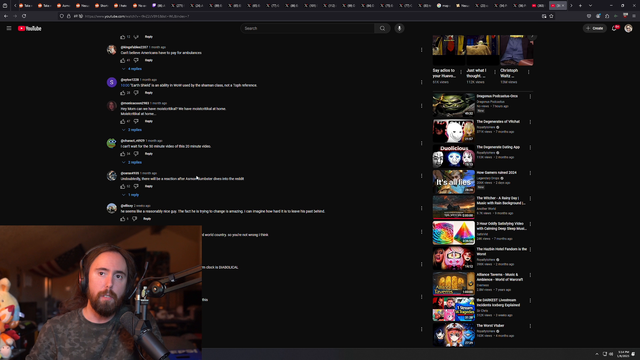Image resolution: width=640 pixels, height=360 pixels.
Task: Click the Create button
Action: [x=595, y=28]
